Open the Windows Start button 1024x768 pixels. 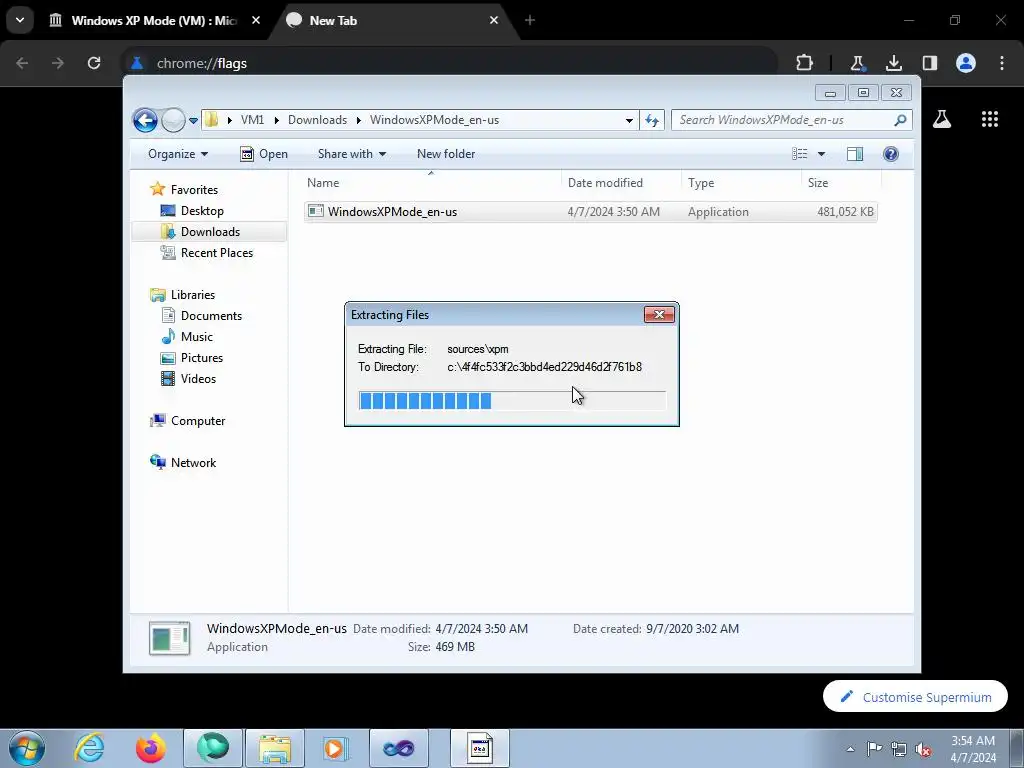click(27, 748)
